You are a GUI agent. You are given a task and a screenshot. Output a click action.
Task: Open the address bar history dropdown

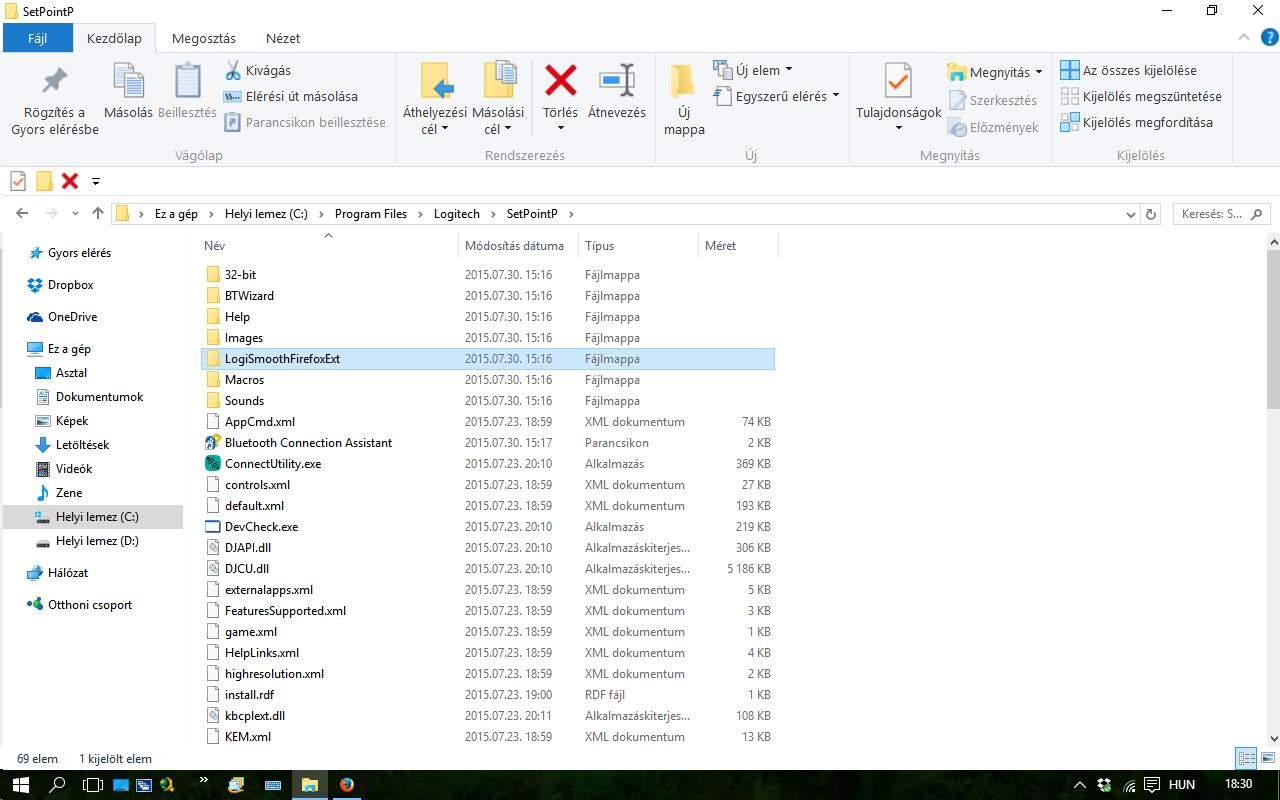pyautogui.click(x=1131, y=214)
